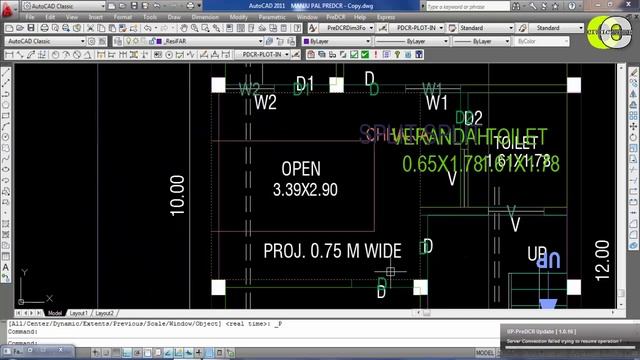Screen dimensions: 640x360
Task: Toggle MODEL space button in status bar
Action: tap(485, 353)
